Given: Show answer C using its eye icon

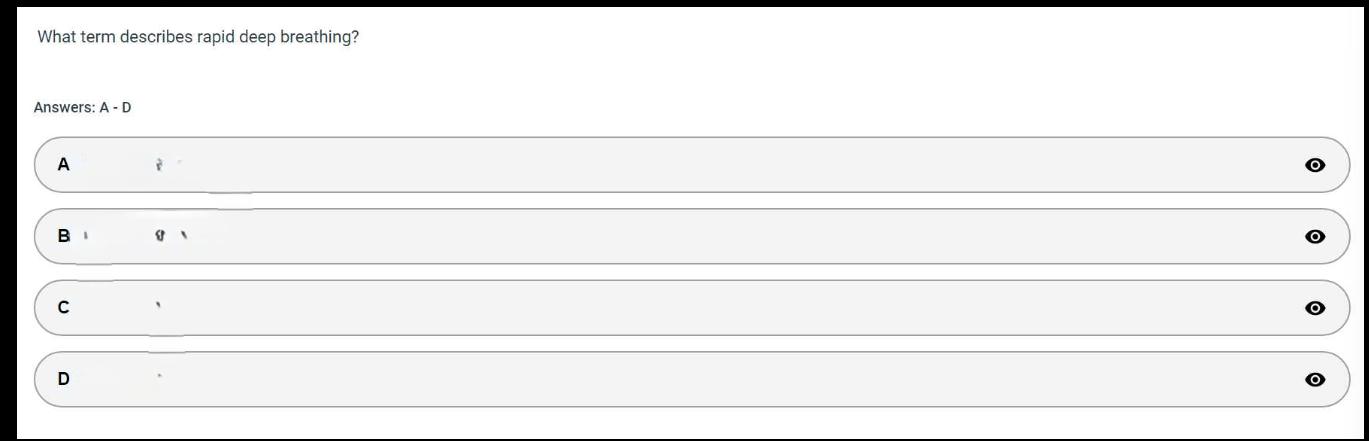Looking at the screenshot, I should click(x=1315, y=308).
